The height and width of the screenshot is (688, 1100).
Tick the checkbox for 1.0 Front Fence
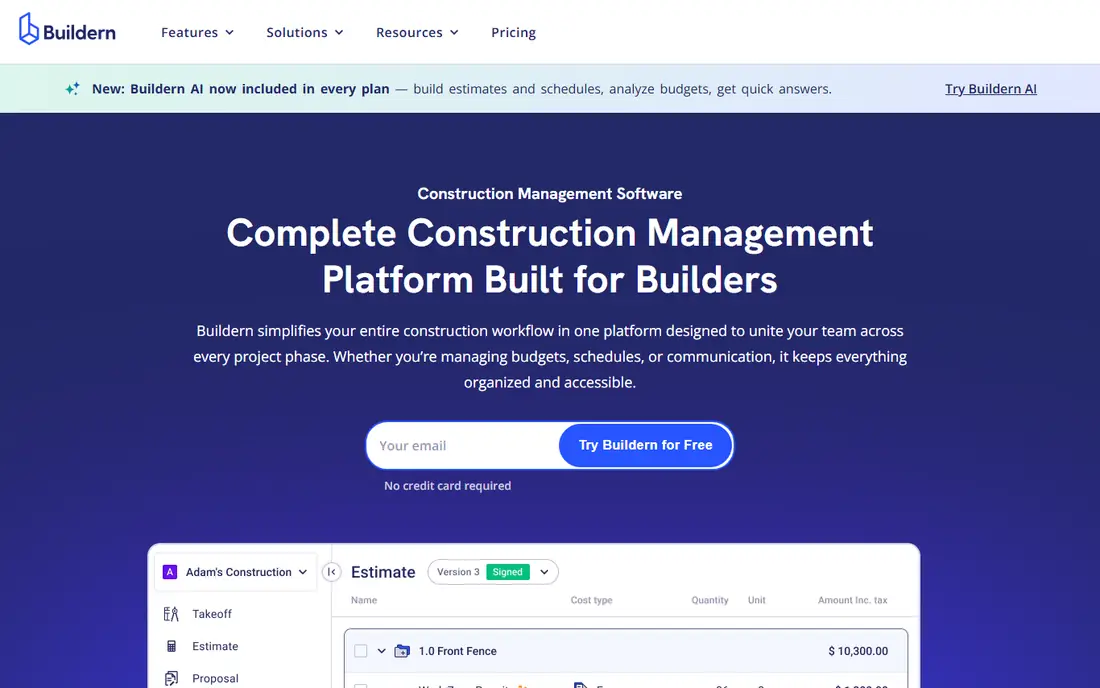tap(361, 651)
